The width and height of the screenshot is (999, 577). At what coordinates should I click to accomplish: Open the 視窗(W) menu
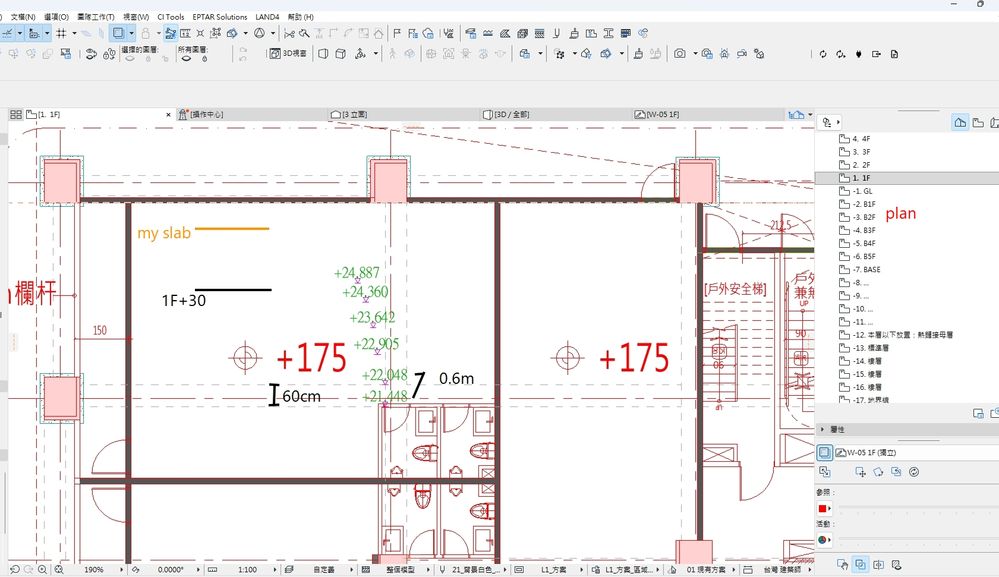136,17
